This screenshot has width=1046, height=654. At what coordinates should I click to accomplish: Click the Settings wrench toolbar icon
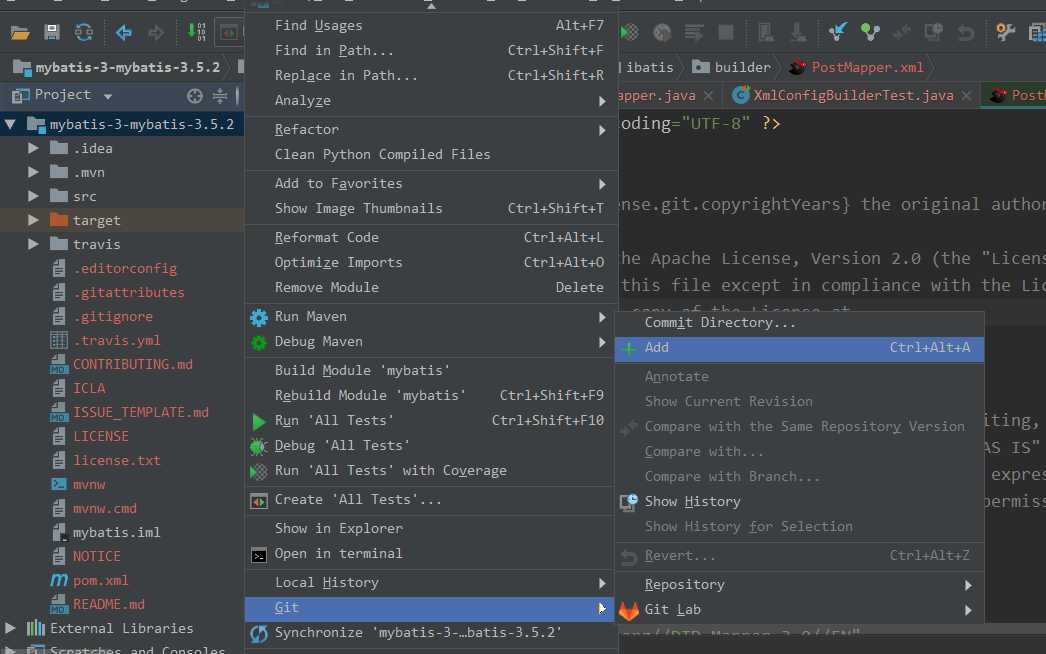(1005, 31)
